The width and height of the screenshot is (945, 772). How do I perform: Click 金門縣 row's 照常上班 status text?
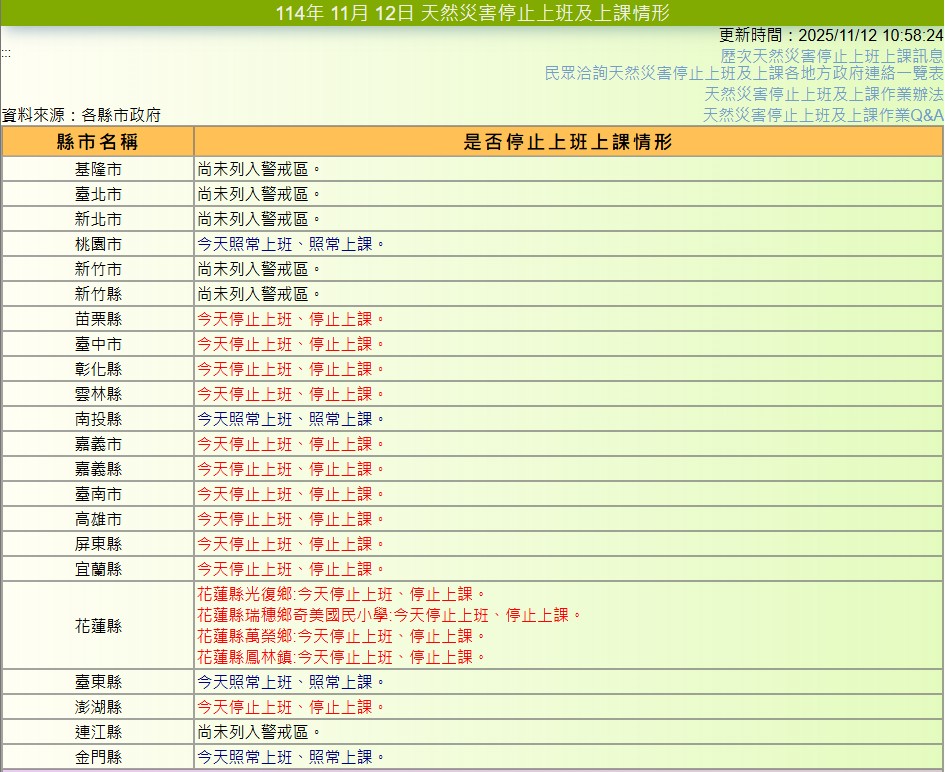pos(290,757)
